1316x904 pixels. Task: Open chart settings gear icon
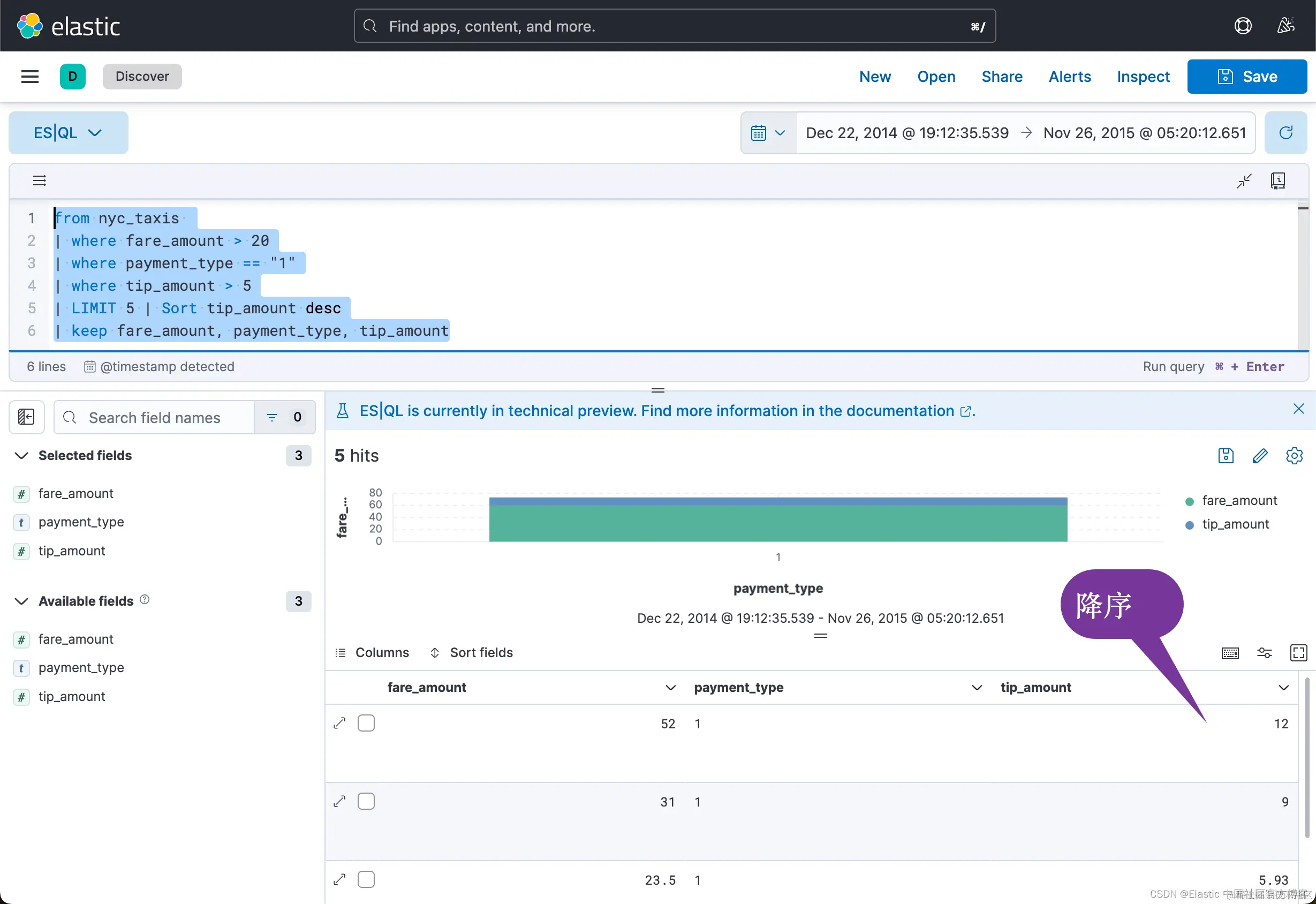[x=1294, y=455]
